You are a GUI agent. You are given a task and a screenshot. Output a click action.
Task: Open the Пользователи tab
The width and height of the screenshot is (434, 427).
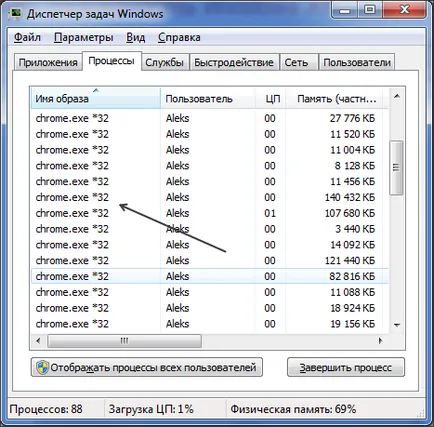click(357, 62)
